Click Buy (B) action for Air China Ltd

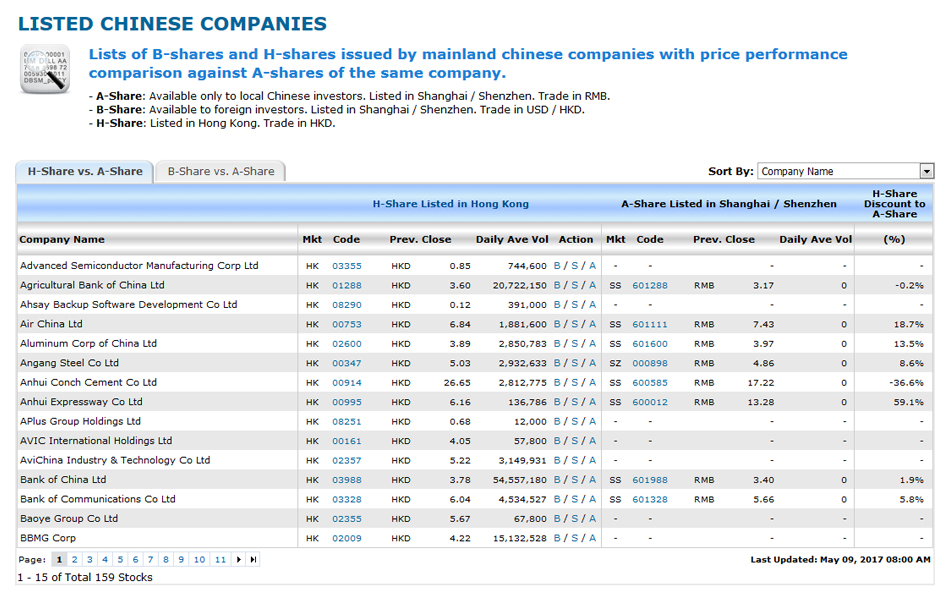click(557, 324)
